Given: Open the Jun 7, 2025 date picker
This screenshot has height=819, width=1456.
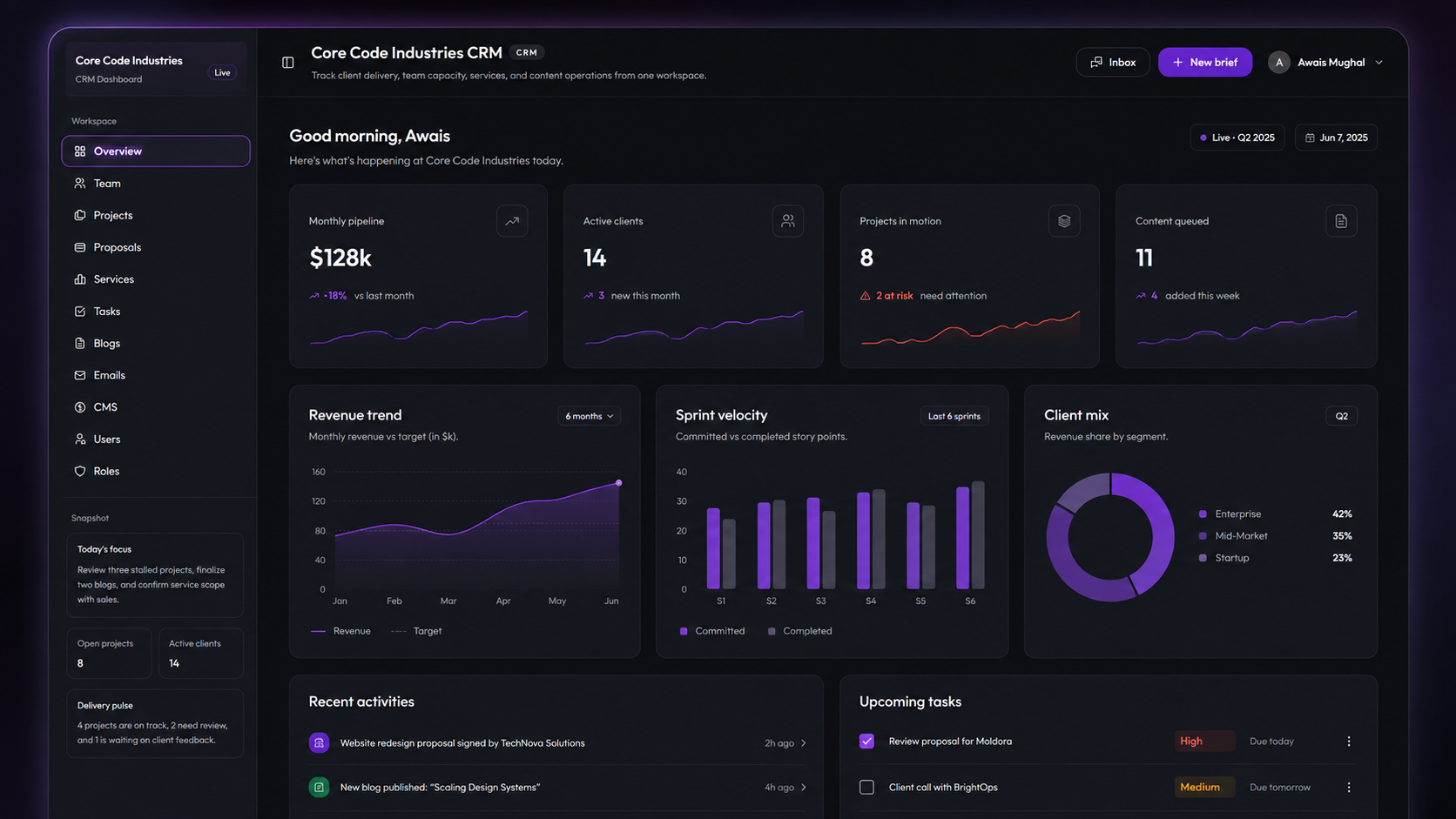Looking at the screenshot, I should coord(1336,138).
